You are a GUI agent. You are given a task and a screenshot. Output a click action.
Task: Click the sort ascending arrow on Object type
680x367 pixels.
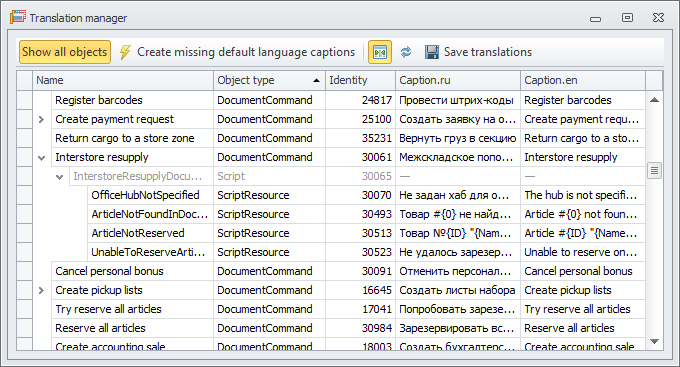click(317, 80)
